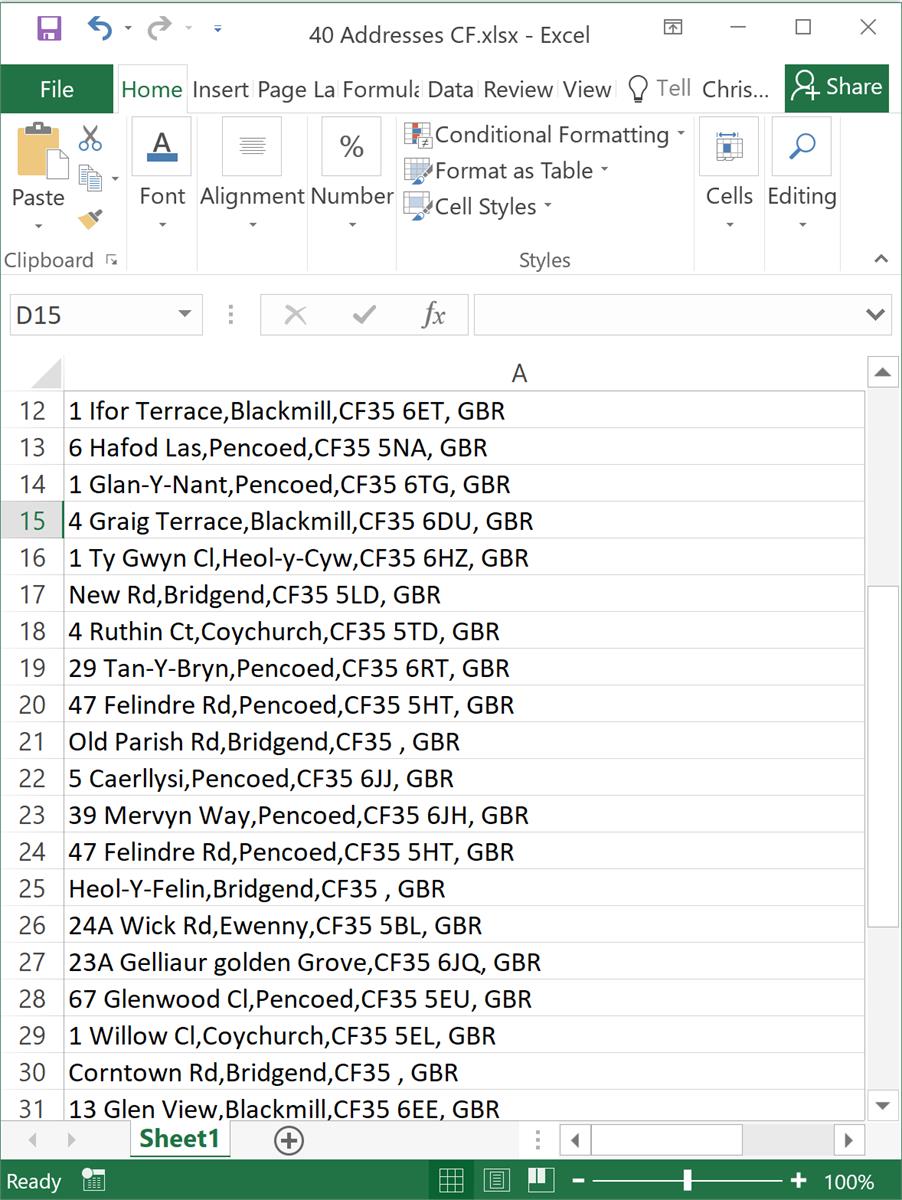
Task: Click the Format Painter brush
Action: tap(90, 219)
